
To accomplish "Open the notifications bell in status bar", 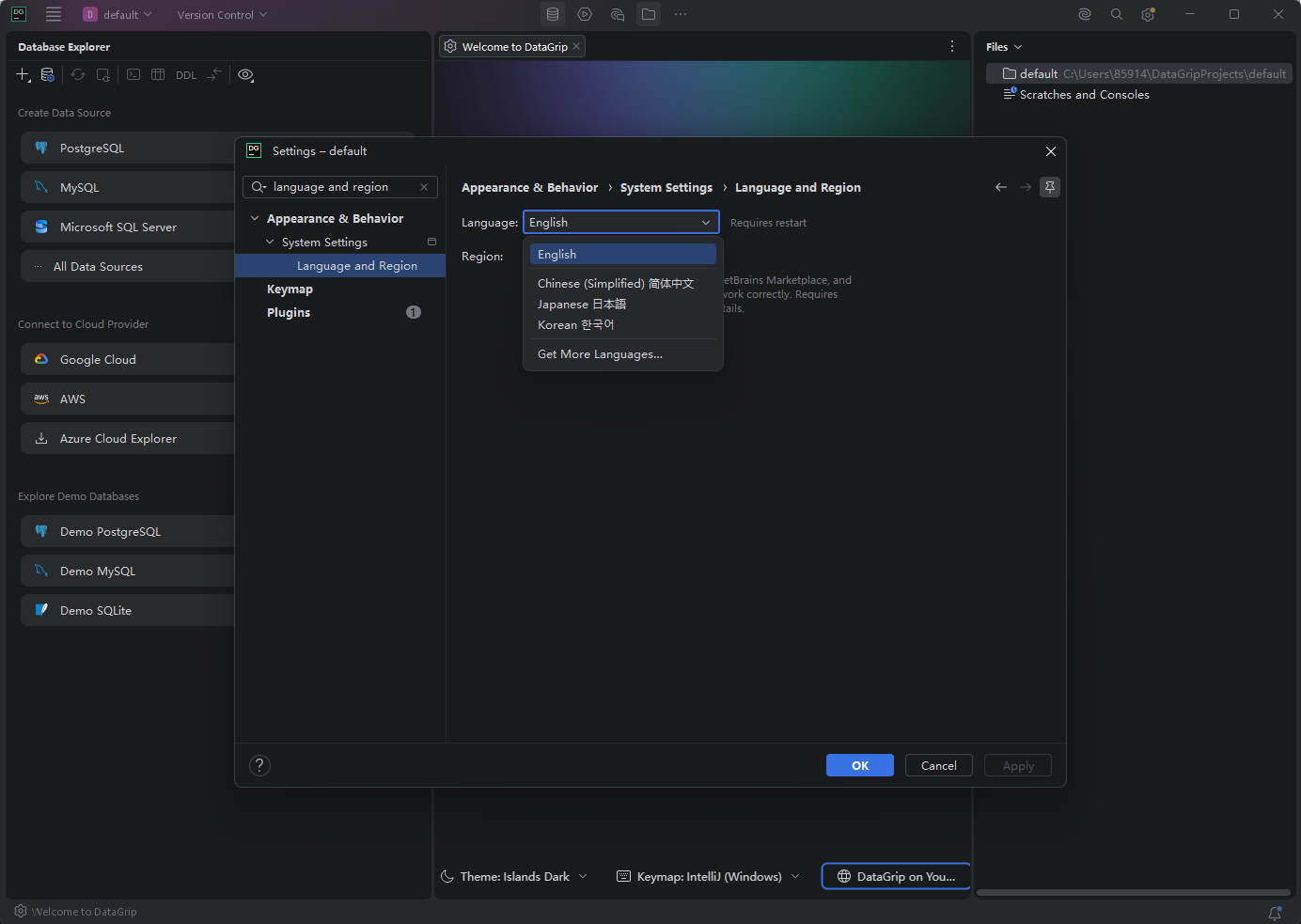I will click(1275, 912).
